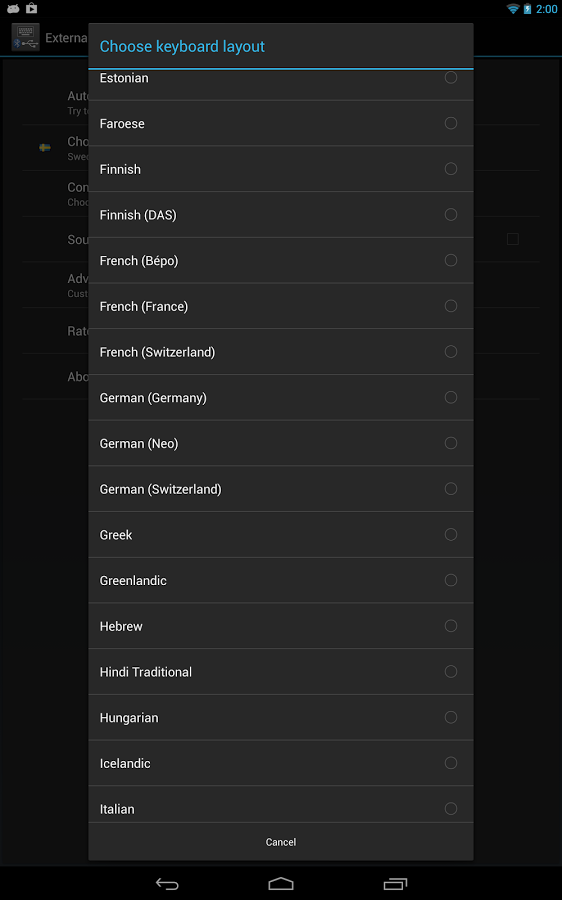Select the Icelandic radio button
The height and width of the screenshot is (900, 562).
pos(451,763)
